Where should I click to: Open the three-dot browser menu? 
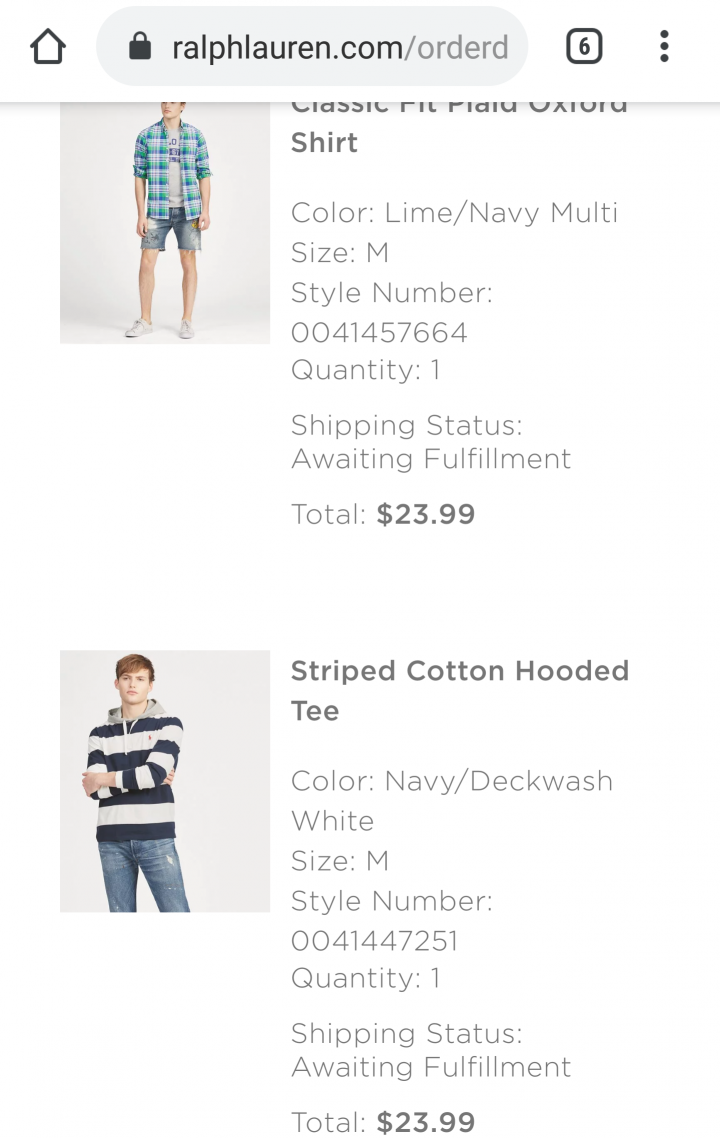coord(664,47)
